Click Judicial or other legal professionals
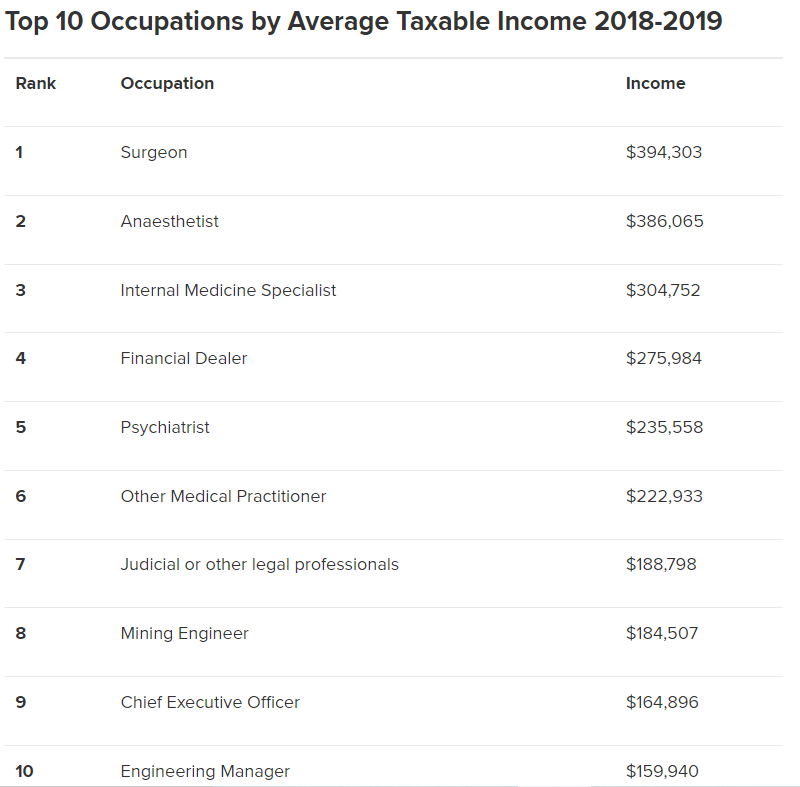This screenshot has height=787, width=800. click(260, 565)
